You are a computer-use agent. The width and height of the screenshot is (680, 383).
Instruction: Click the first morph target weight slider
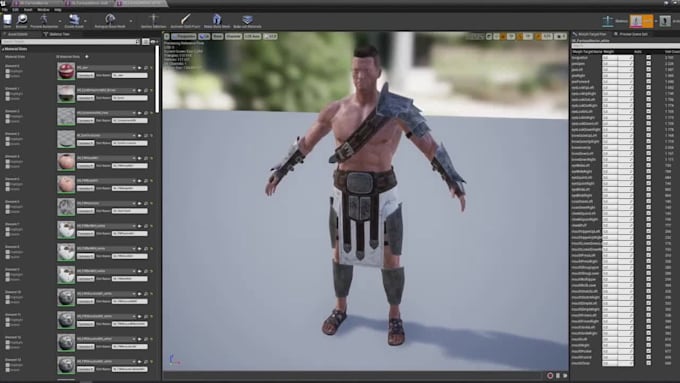618,57
